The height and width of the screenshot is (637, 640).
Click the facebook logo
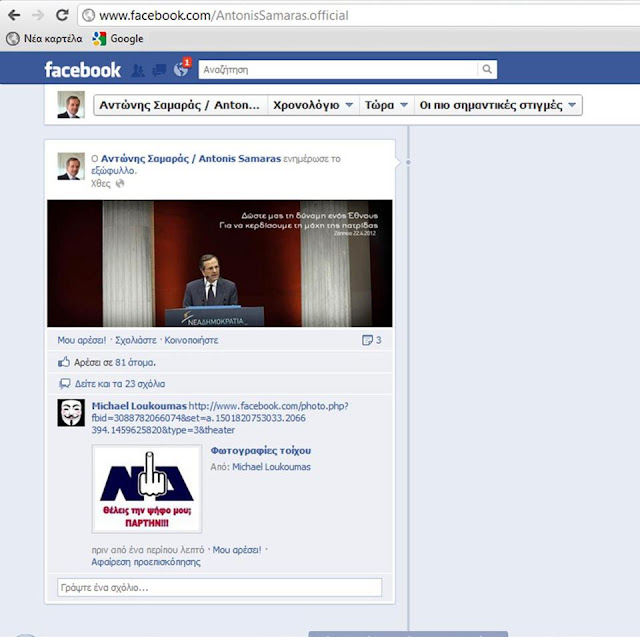(82, 70)
